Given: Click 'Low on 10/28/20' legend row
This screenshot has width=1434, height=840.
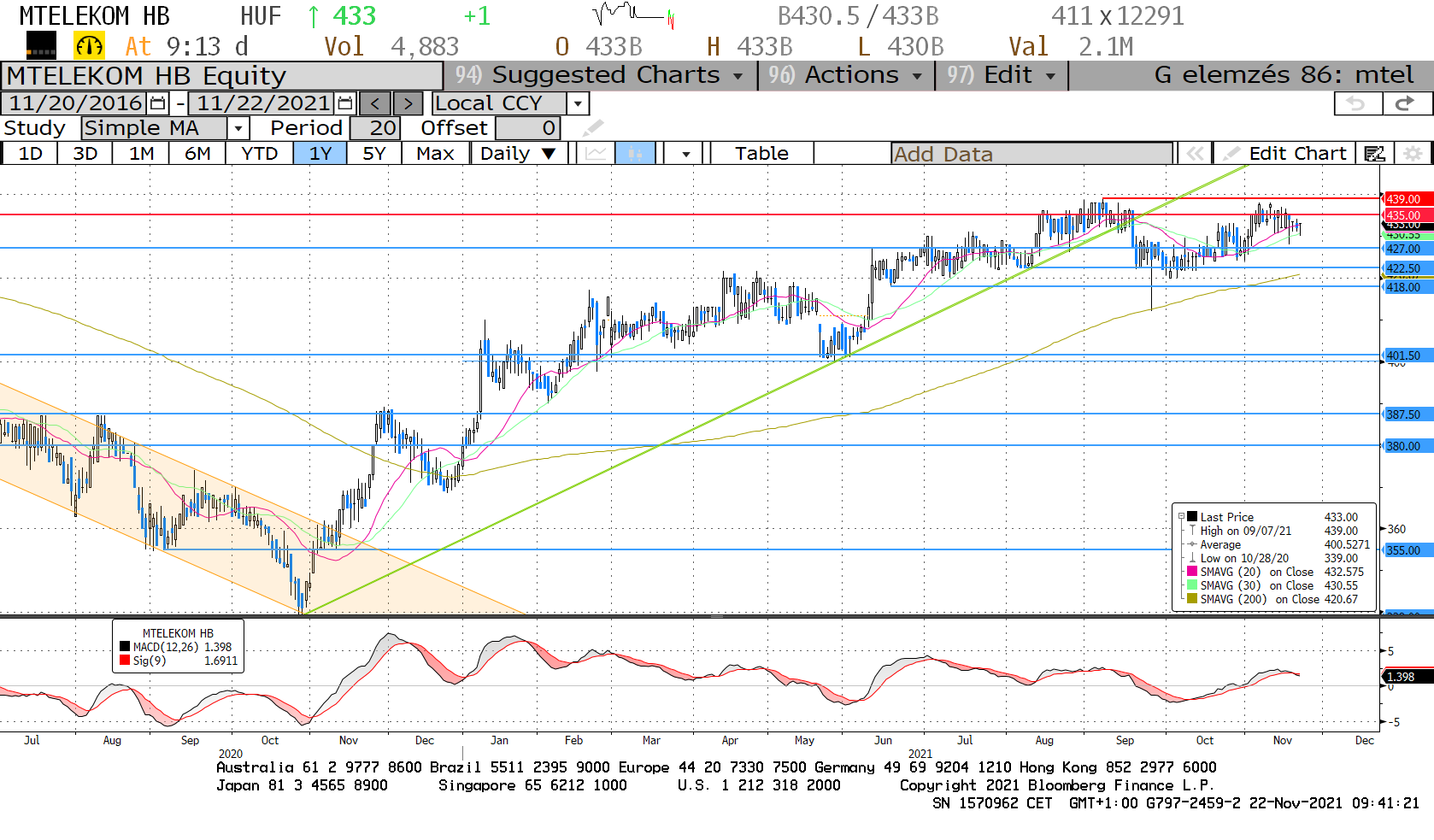Looking at the screenshot, I should (1279, 558).
